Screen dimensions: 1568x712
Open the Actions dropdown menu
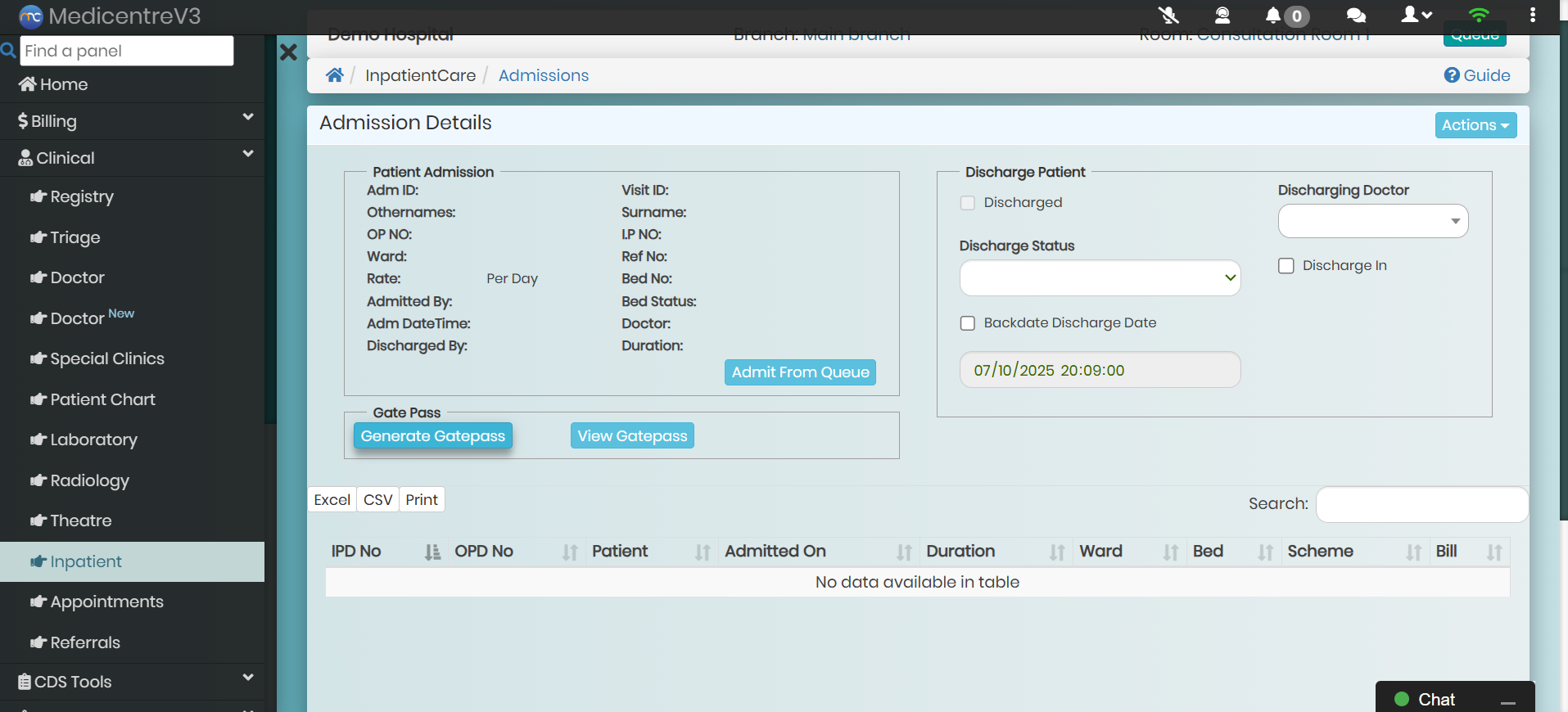pos(1475,125)
